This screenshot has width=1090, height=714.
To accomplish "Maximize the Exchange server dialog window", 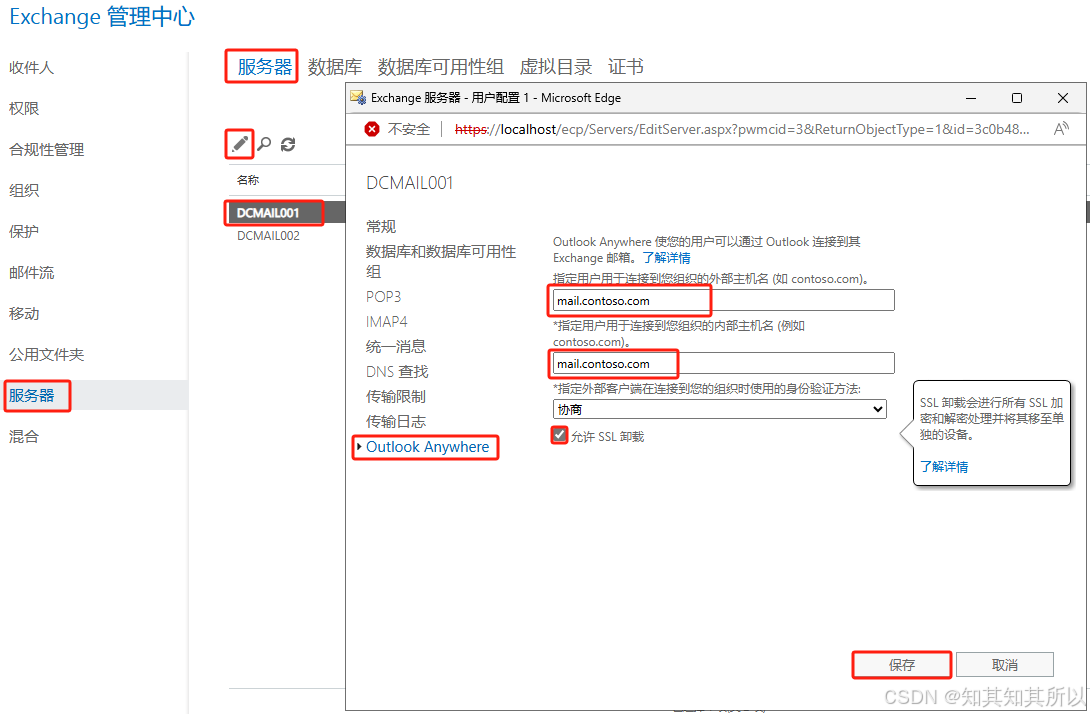I will 1016,98.
